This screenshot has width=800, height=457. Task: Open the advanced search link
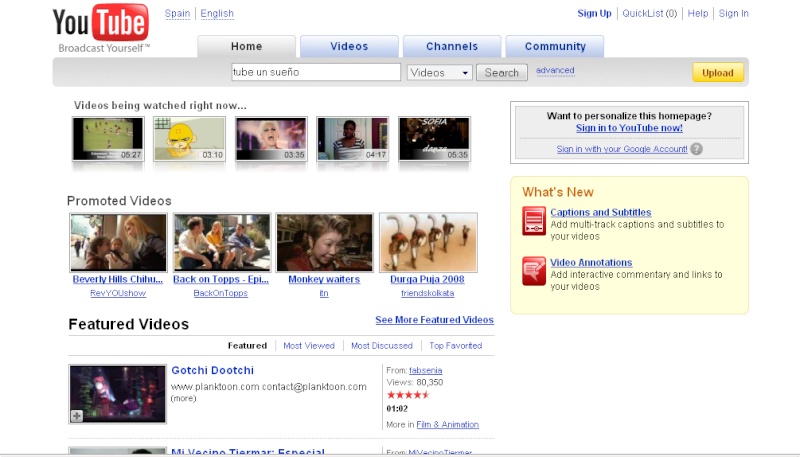(x=555, y=70)
